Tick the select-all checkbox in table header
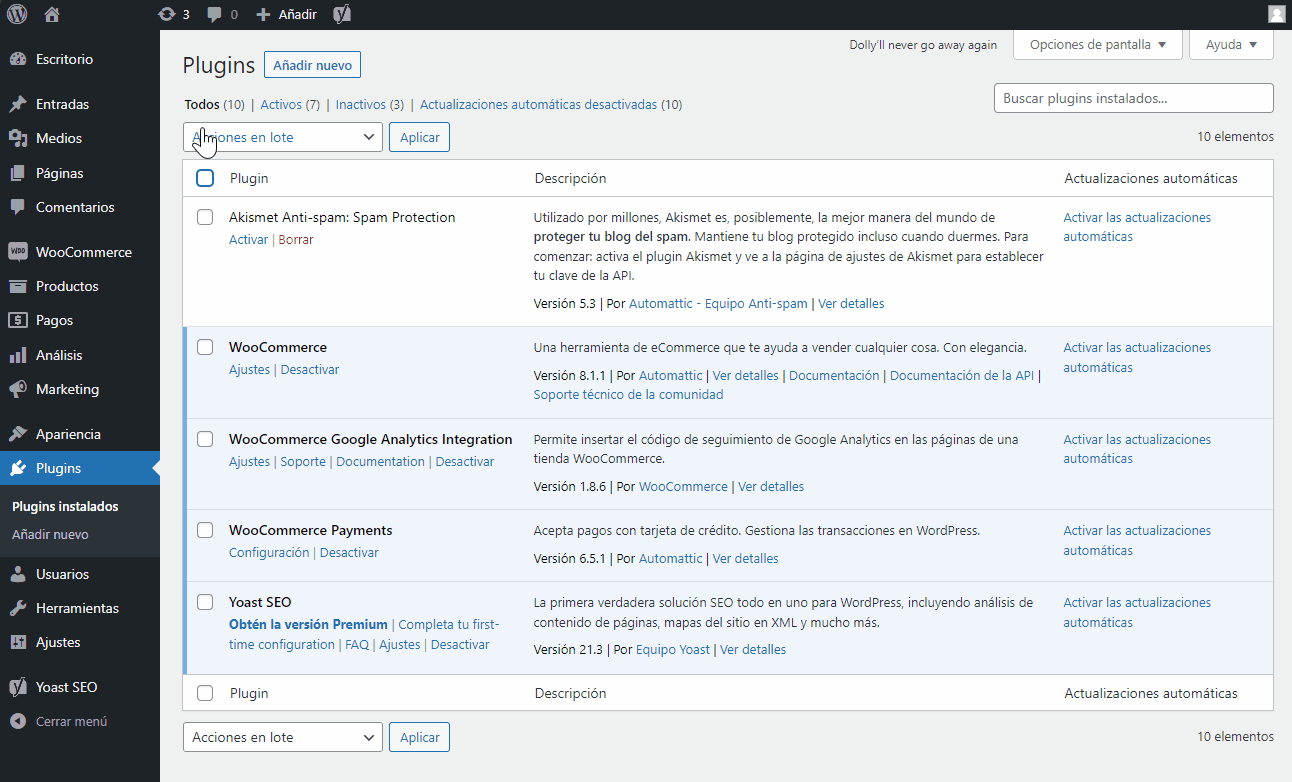The image size is (1292, 782). pos(205,178)
